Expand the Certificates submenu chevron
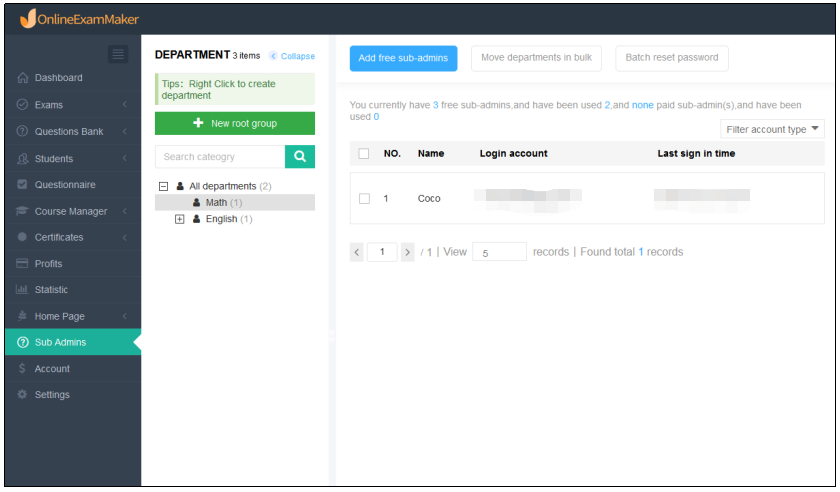840x492 pixels. (x=125, y=237)
